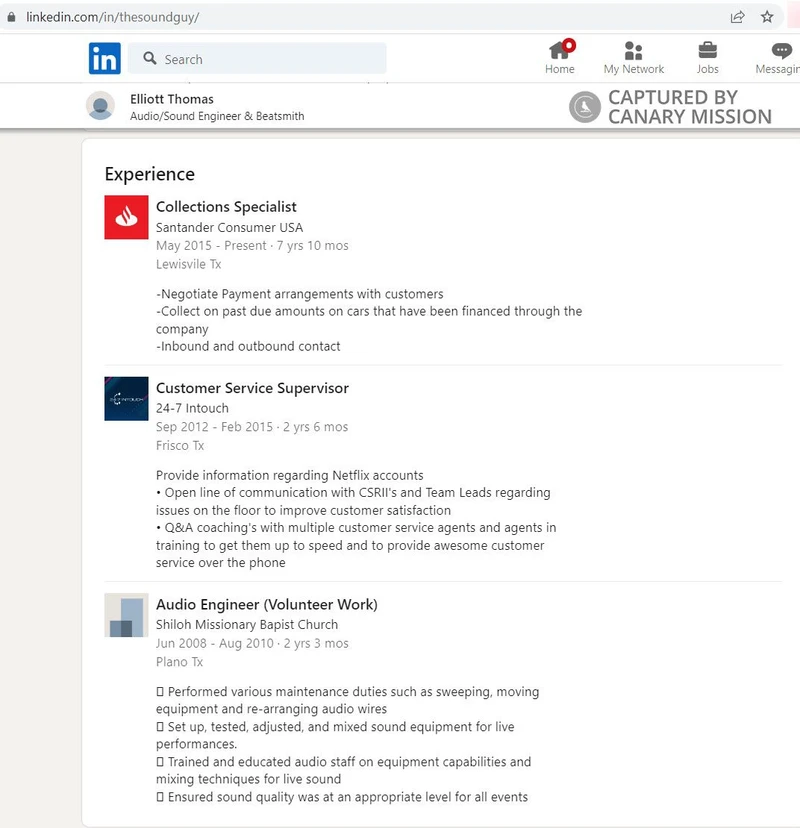The height and width of the screenshot is (828, 800).
Task: Click the browser address bar URL
Action: [x=112, y=17]
